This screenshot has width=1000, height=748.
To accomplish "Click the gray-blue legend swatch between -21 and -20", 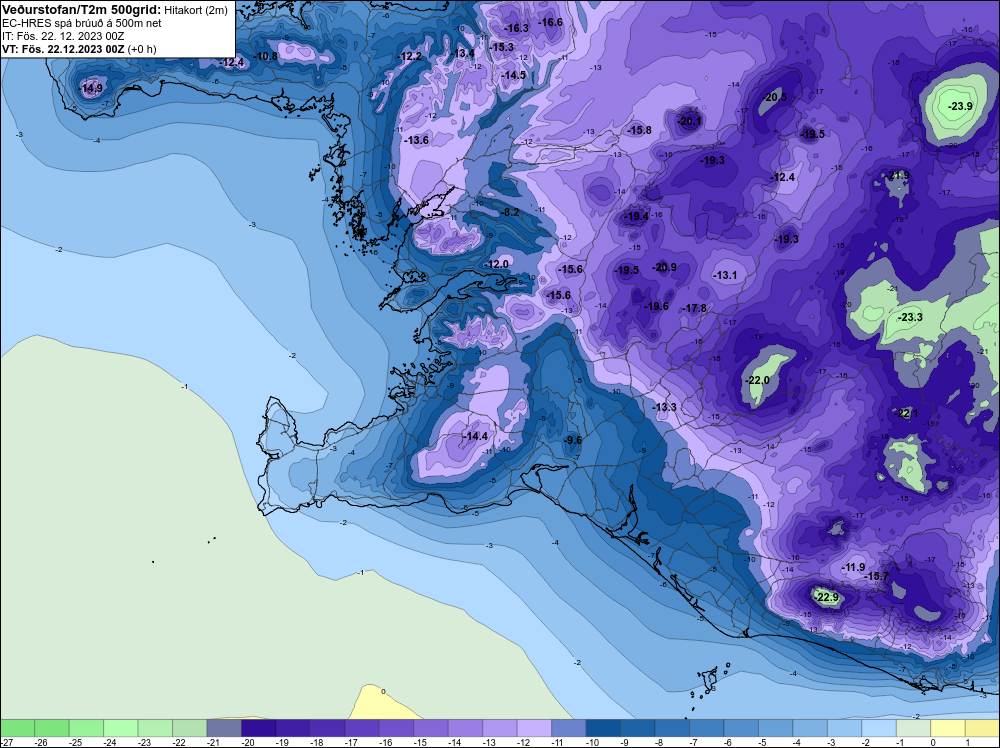I will 224,728.
